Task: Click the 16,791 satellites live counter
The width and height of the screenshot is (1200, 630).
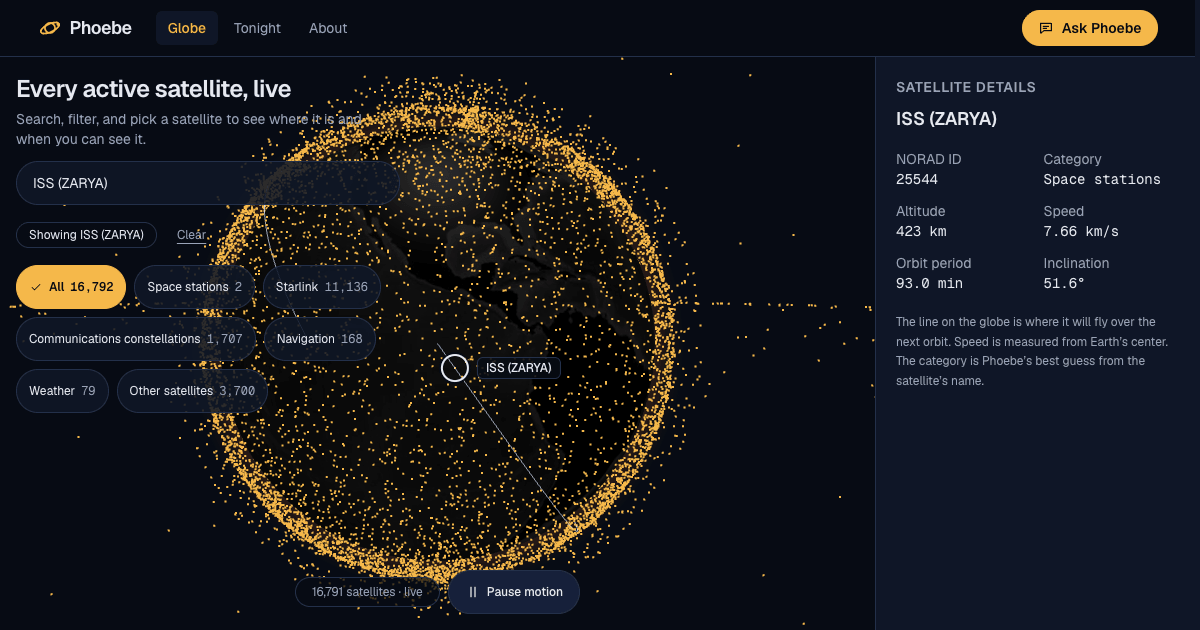Action: [x=367, y=592]
